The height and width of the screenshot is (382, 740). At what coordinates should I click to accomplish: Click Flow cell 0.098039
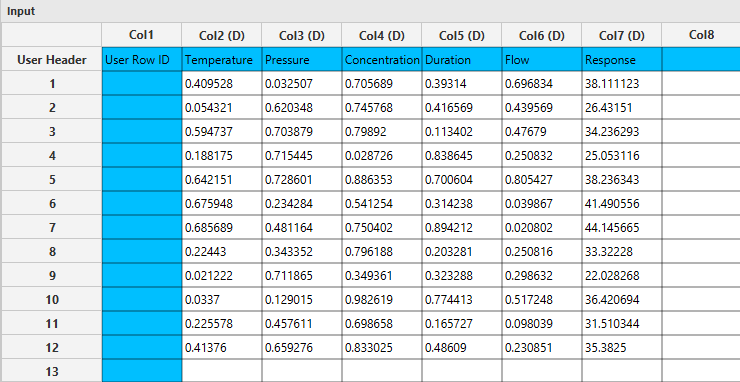(542, 323)
